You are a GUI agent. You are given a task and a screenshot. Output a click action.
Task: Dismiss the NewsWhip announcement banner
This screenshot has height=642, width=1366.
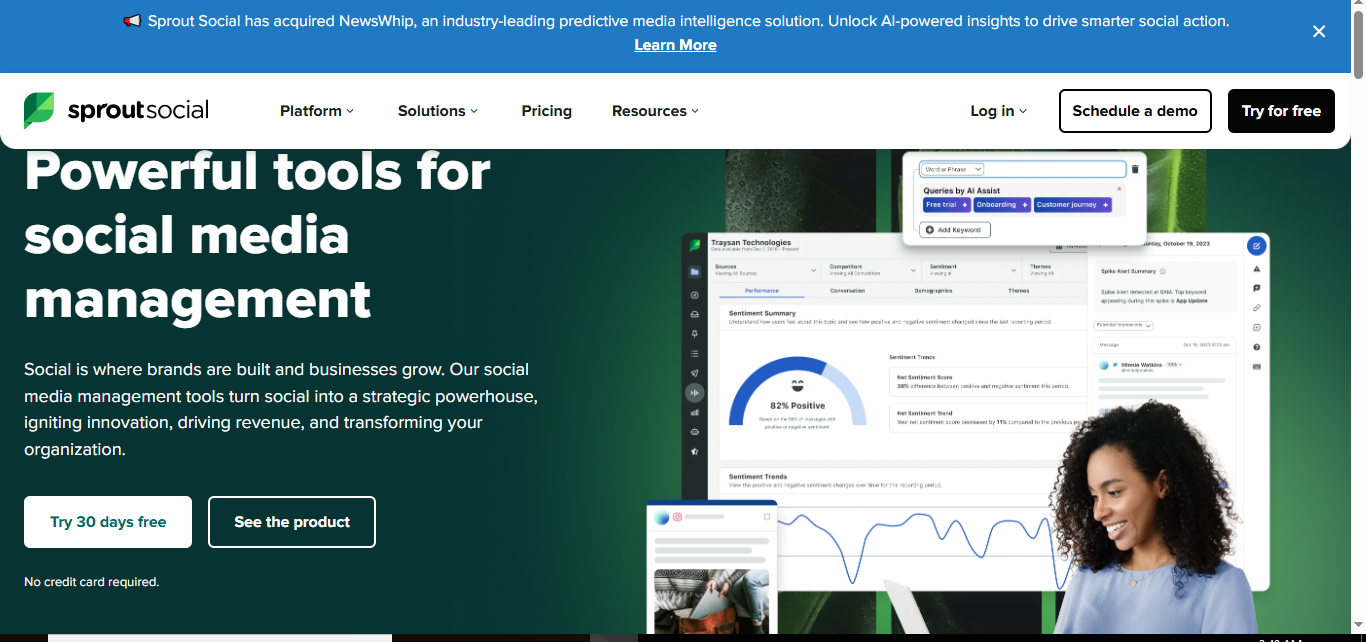click(x=1319, y=31)
